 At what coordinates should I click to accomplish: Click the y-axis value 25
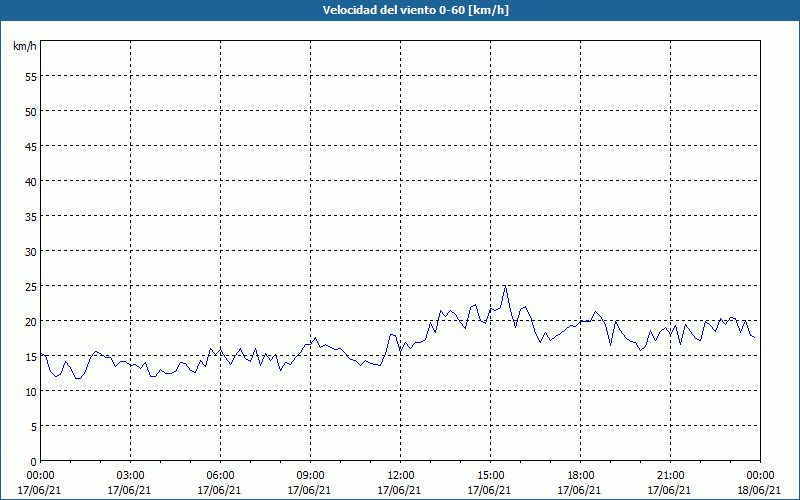click(31, 286)
